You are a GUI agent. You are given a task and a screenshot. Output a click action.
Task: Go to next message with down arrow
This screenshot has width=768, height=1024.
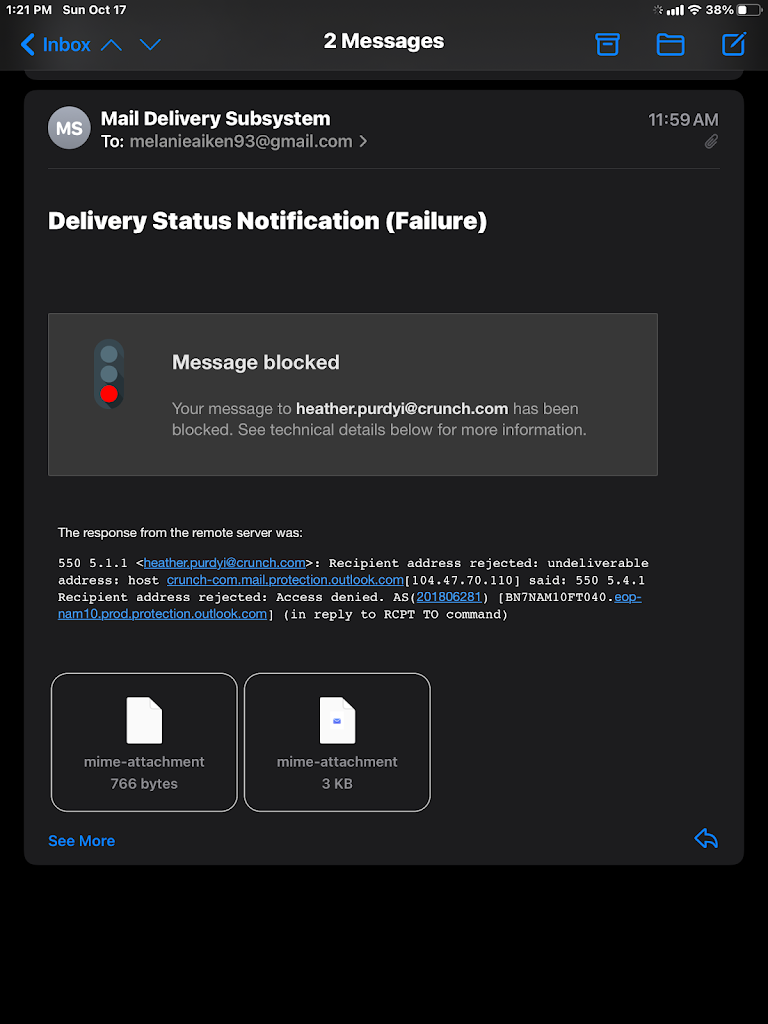(x=150, y=44)
